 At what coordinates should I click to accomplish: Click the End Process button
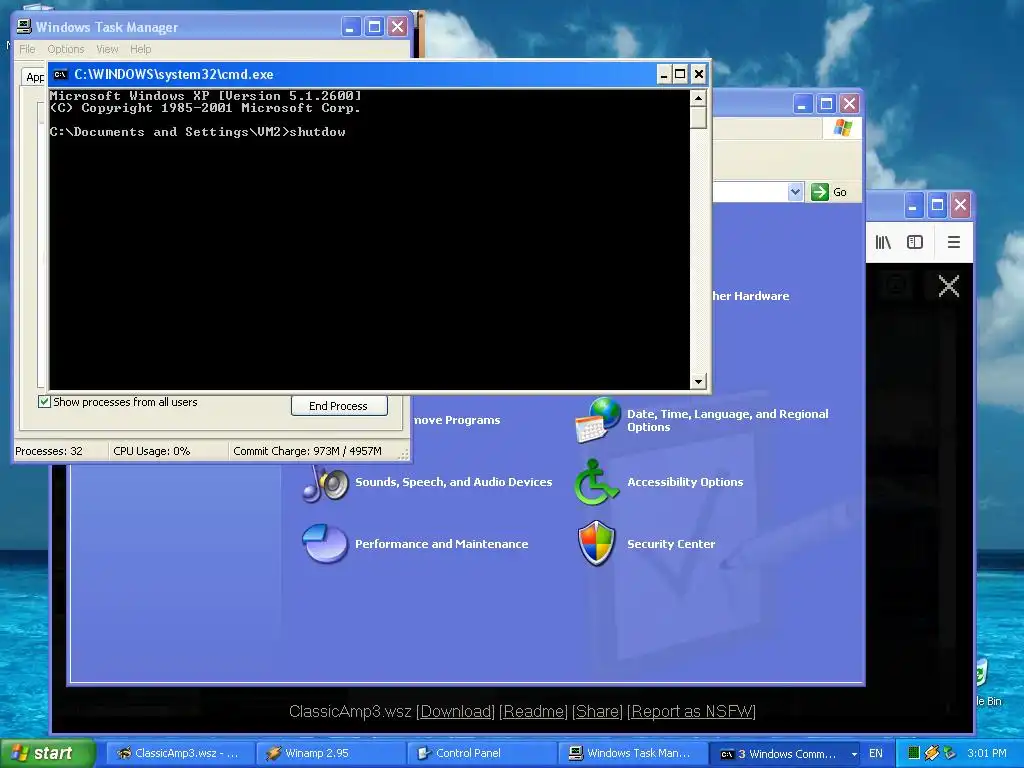point(339,406)
